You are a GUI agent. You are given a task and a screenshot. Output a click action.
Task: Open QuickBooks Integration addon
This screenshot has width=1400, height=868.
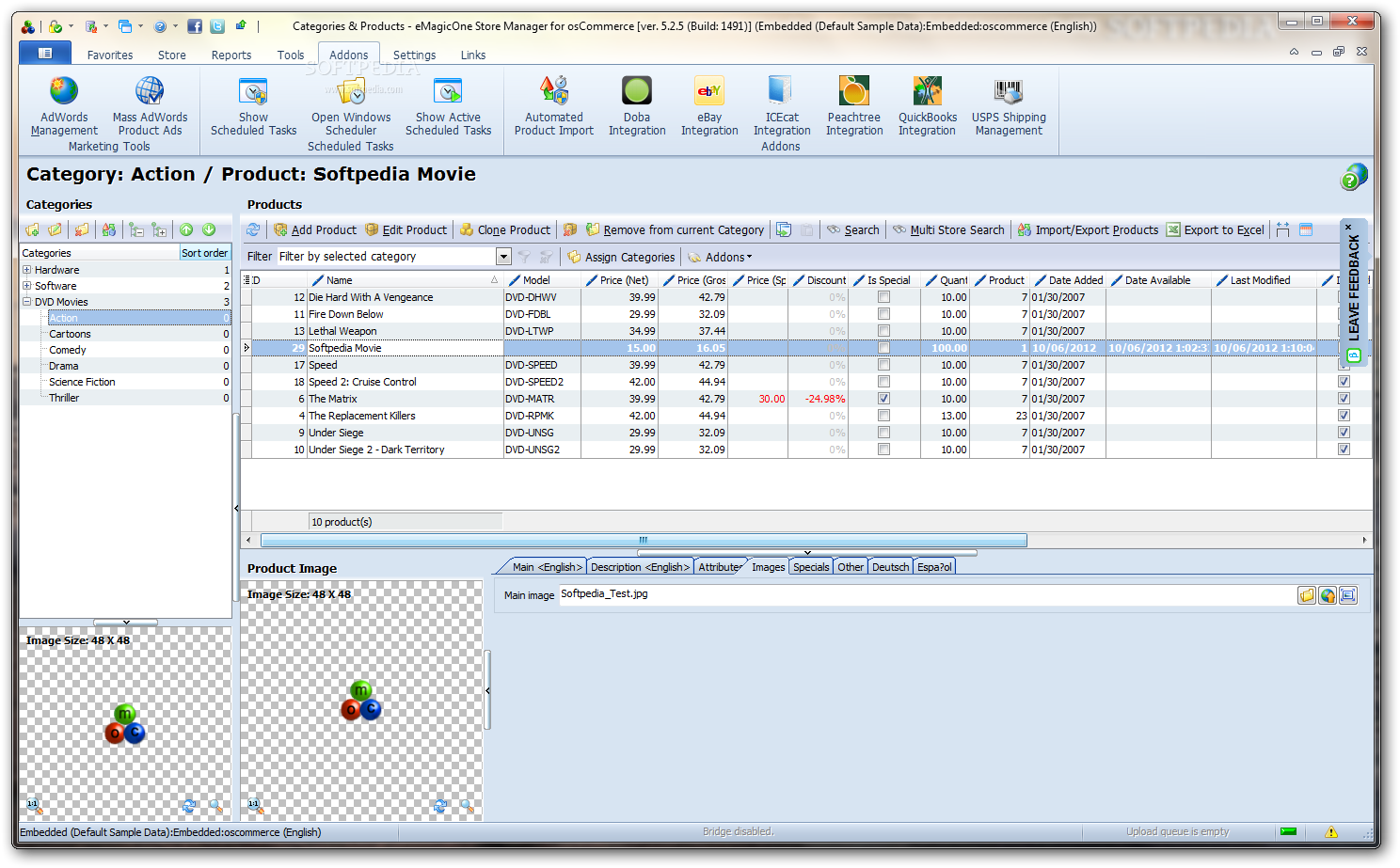pos(928,106)
